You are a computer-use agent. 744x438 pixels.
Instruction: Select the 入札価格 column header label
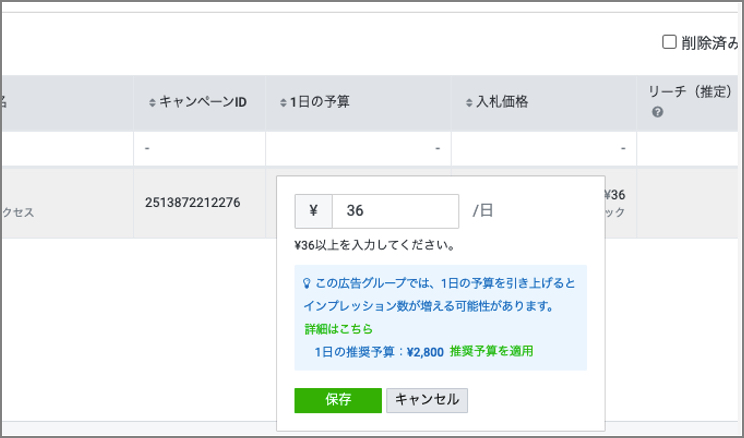[x=502, y=102]
